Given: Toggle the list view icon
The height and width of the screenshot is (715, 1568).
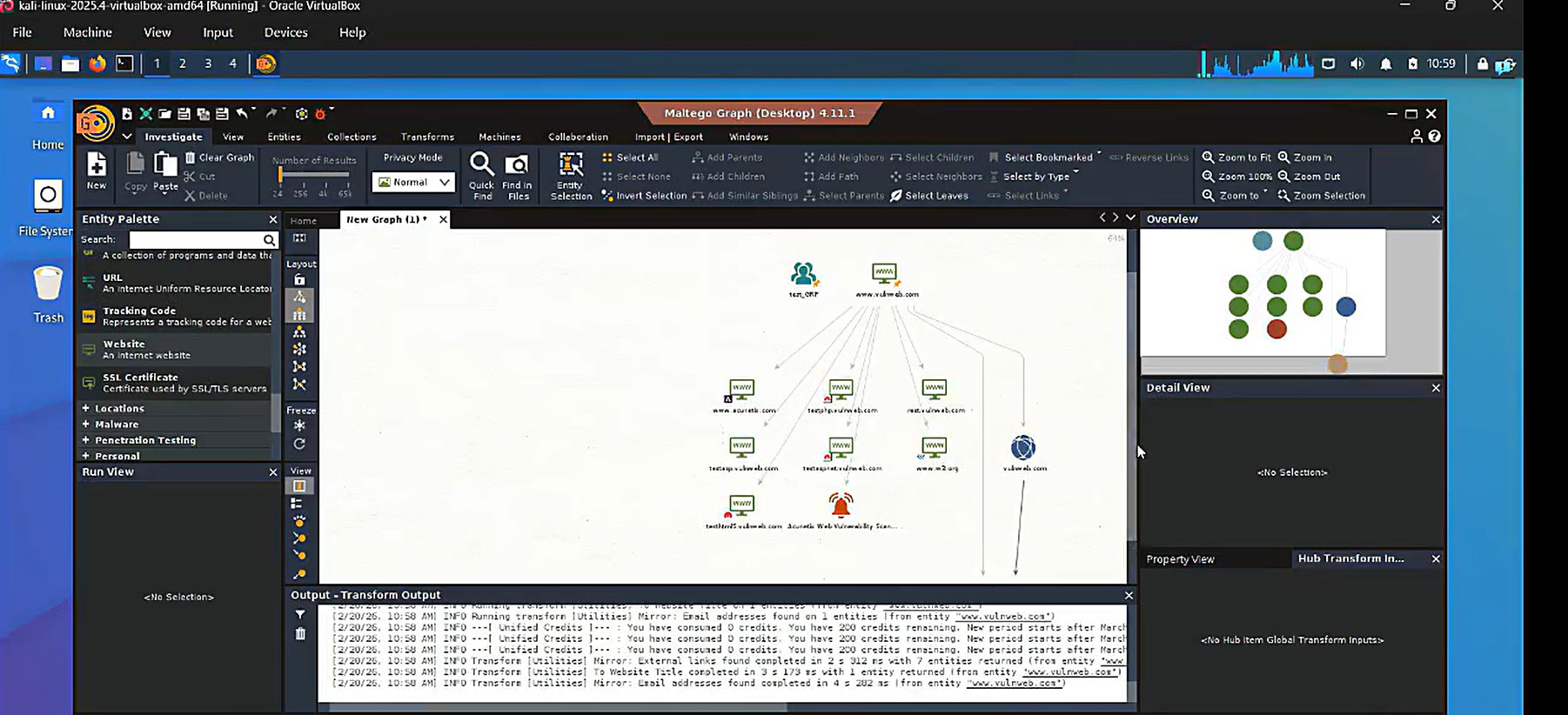Looking at the screenshot, I should click(297, 504).
